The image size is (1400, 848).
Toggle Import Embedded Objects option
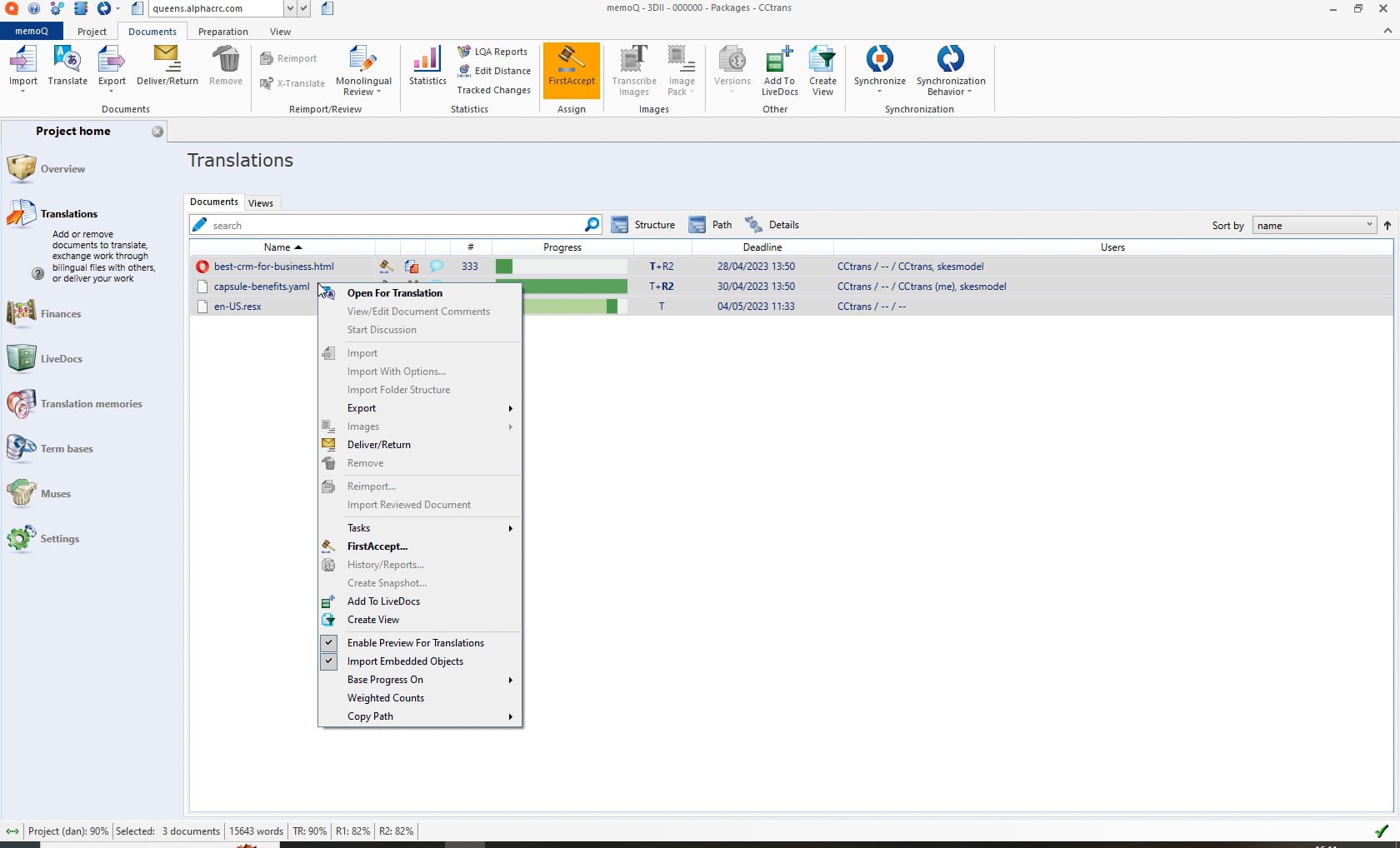(x=419, y=661)
